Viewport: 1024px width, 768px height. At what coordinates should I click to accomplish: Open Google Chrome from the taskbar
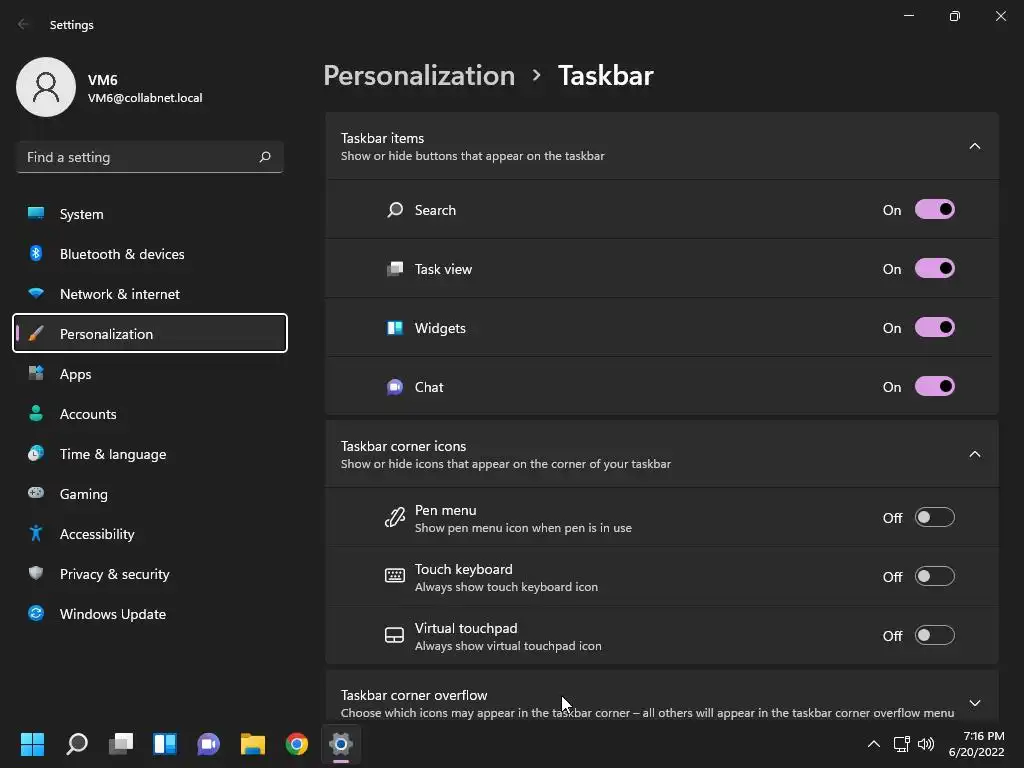pos(297,744)
